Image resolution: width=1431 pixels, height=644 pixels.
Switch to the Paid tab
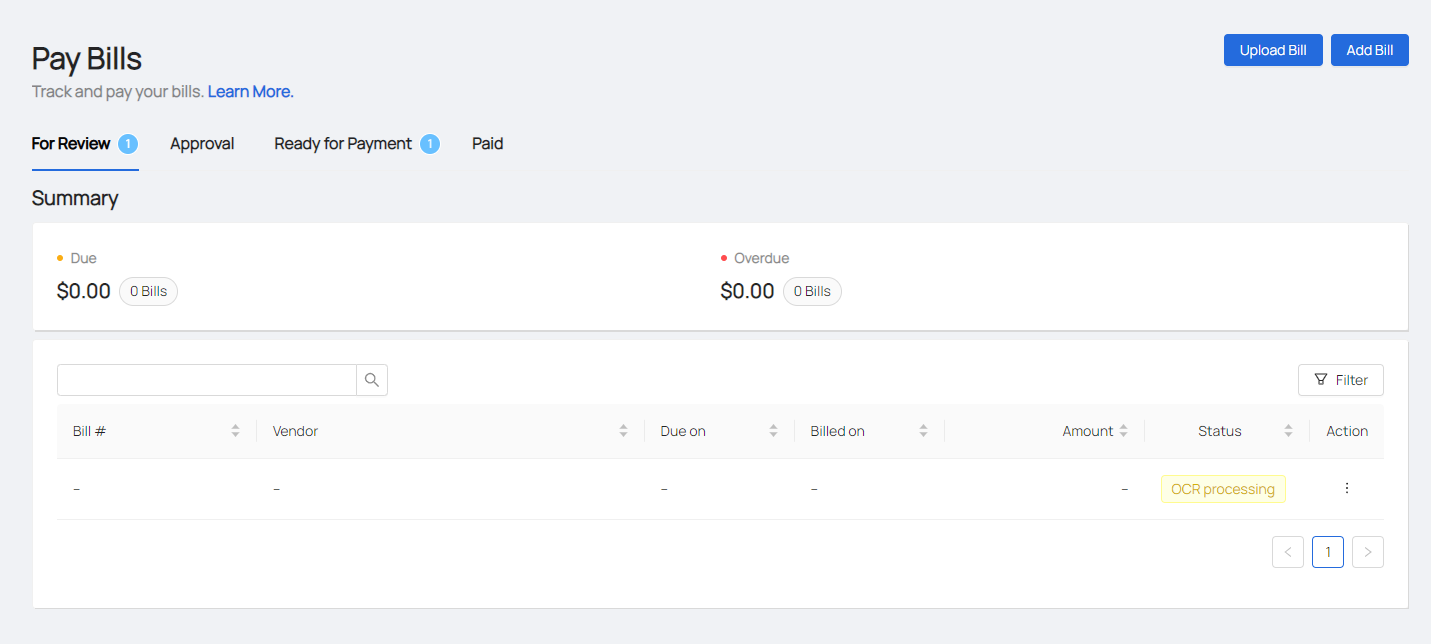(x=487, y=144)
